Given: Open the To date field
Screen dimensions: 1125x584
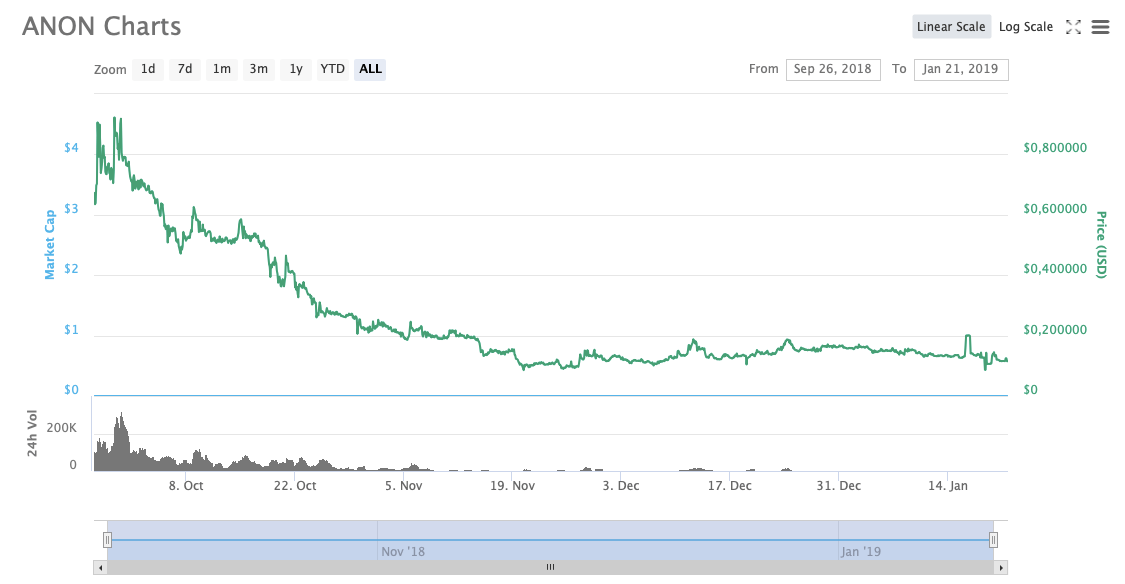Looking at the screenshot, I should coord(960,69).
